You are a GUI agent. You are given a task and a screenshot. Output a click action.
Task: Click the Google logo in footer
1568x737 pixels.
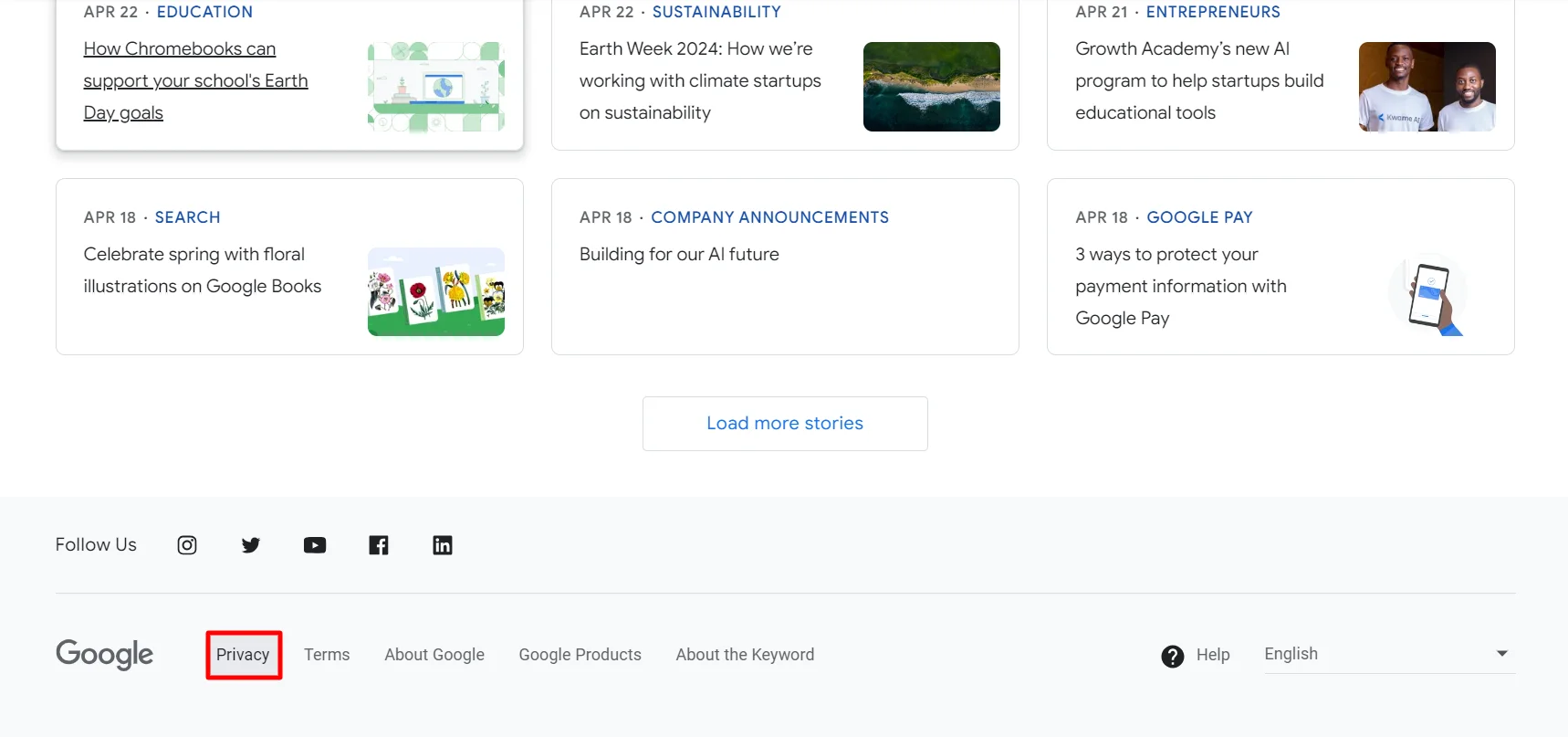[x=105, y=655]
